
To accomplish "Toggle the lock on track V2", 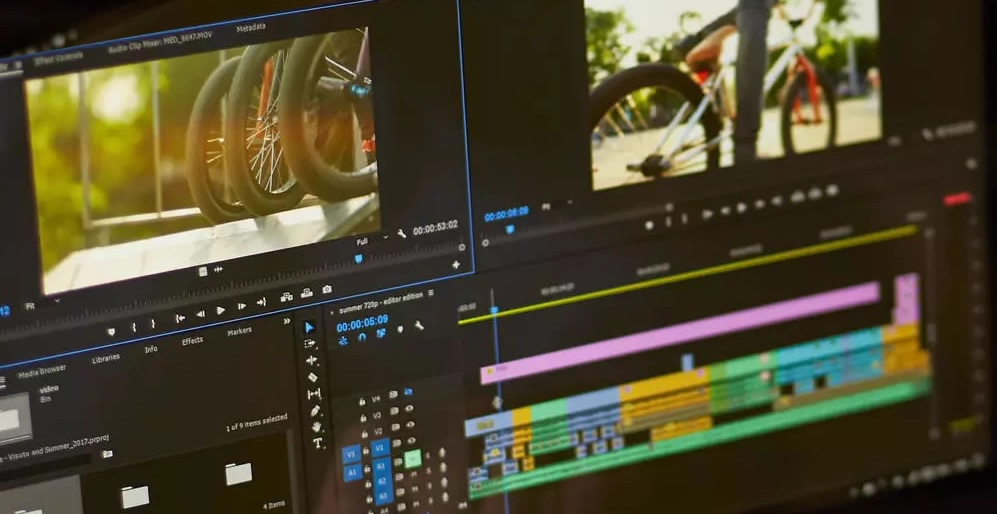I will pyautogui.click(x=366, y=434).
